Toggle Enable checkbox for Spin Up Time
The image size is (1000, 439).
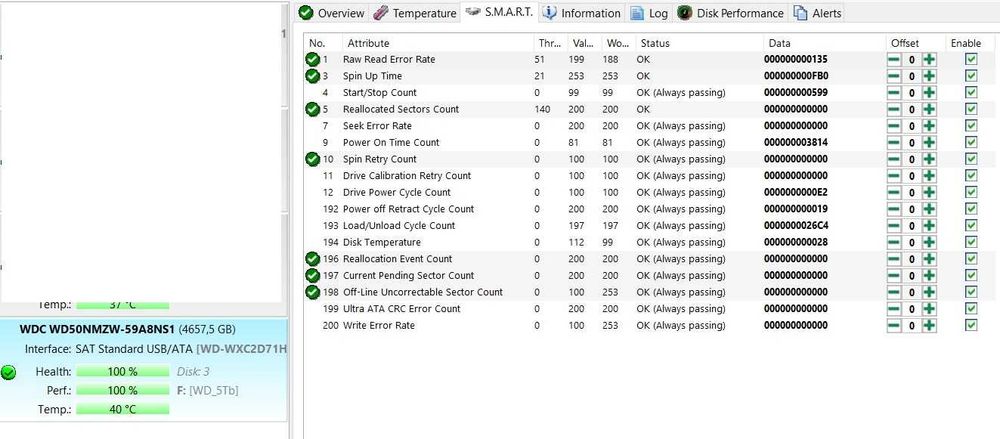point(971,76)
